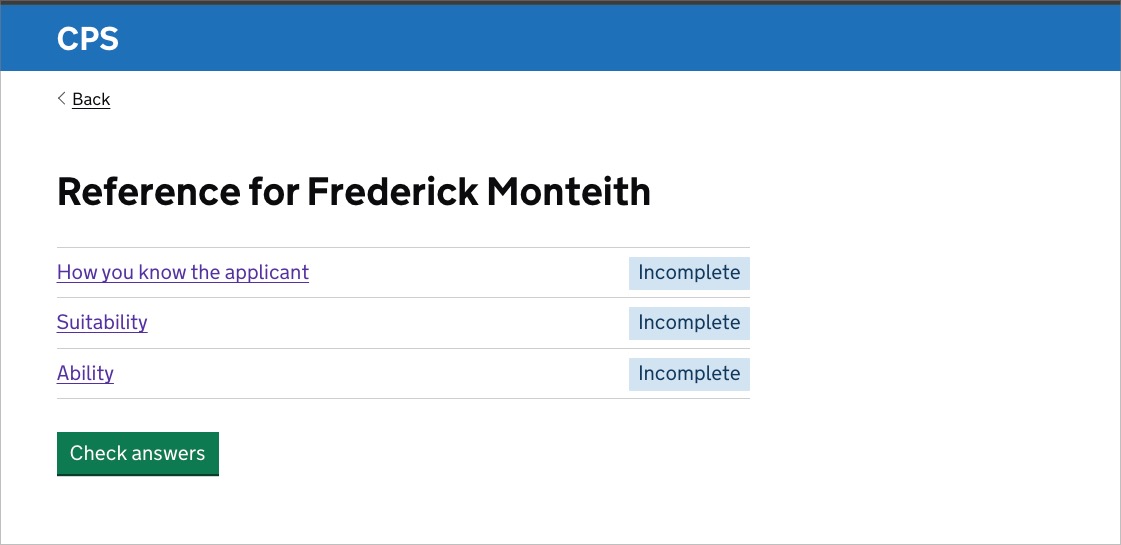Click empty row space between Ability and its tag

tap(370, 374)
